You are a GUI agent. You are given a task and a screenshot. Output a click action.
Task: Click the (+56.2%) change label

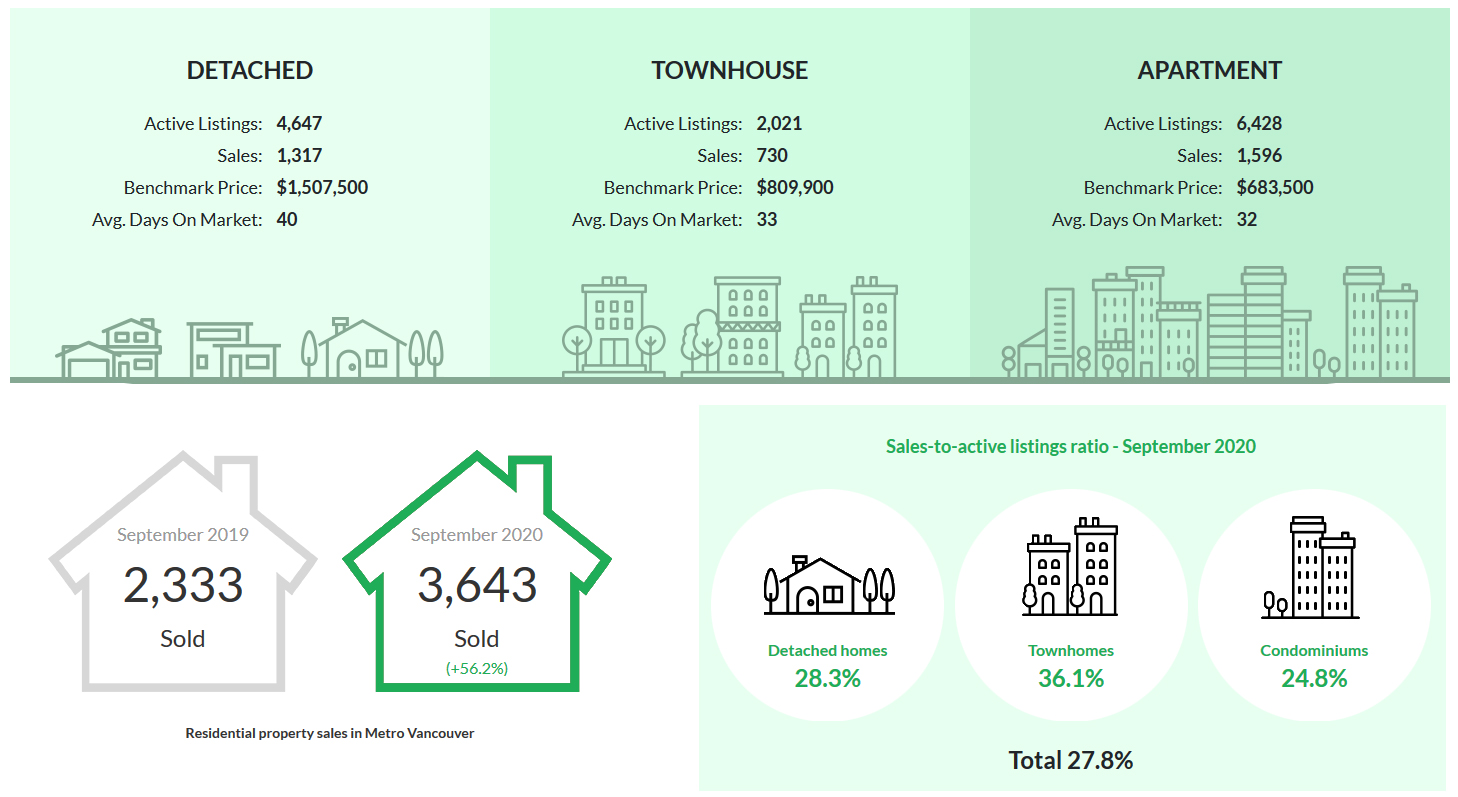coord(477,668)
